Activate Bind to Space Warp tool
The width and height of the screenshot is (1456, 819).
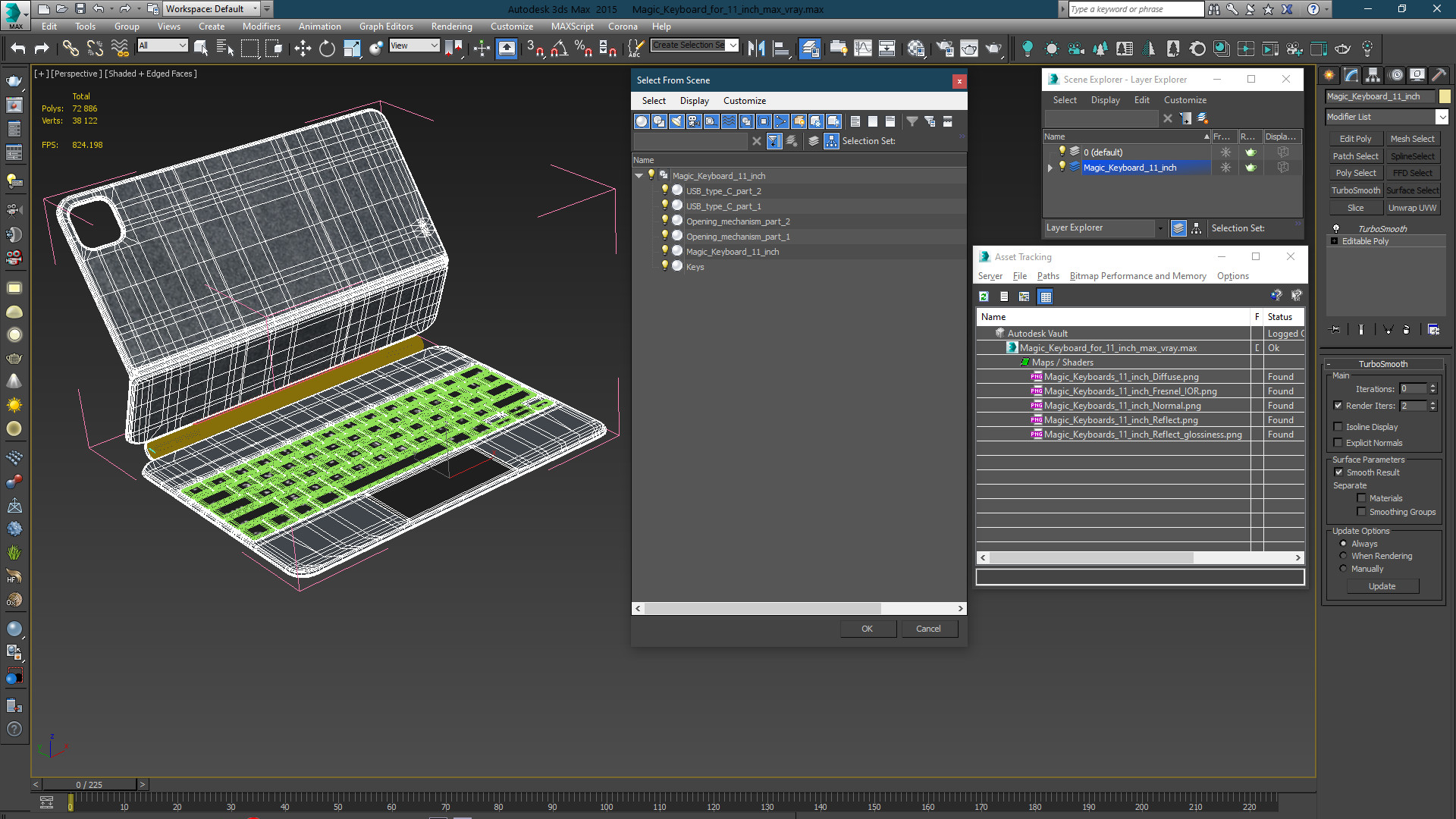[120, 49]
